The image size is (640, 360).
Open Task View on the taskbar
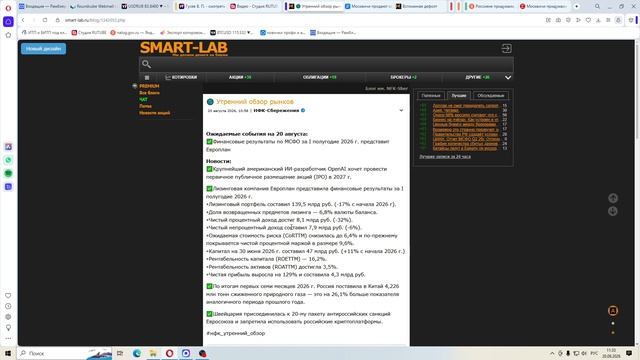click(120, 353)
